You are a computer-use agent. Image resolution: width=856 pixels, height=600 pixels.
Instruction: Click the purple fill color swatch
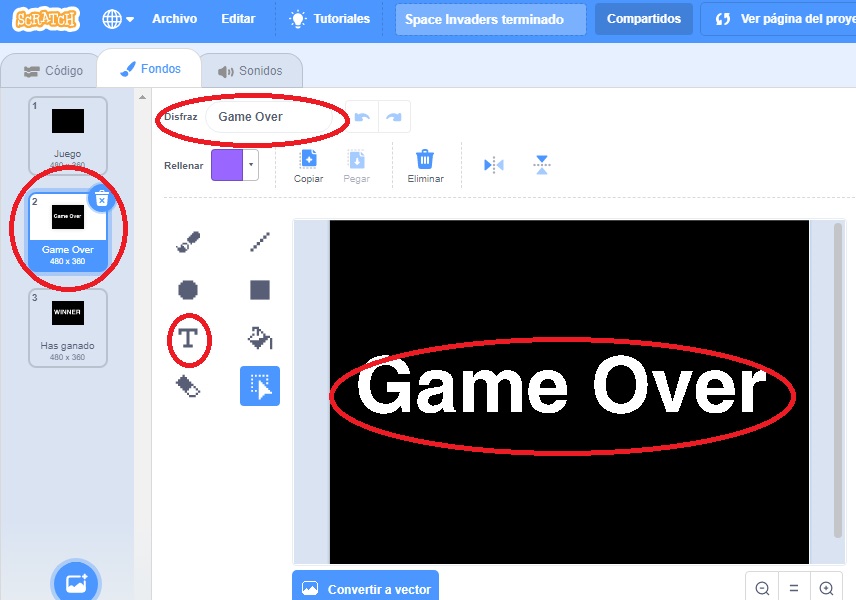227,165
